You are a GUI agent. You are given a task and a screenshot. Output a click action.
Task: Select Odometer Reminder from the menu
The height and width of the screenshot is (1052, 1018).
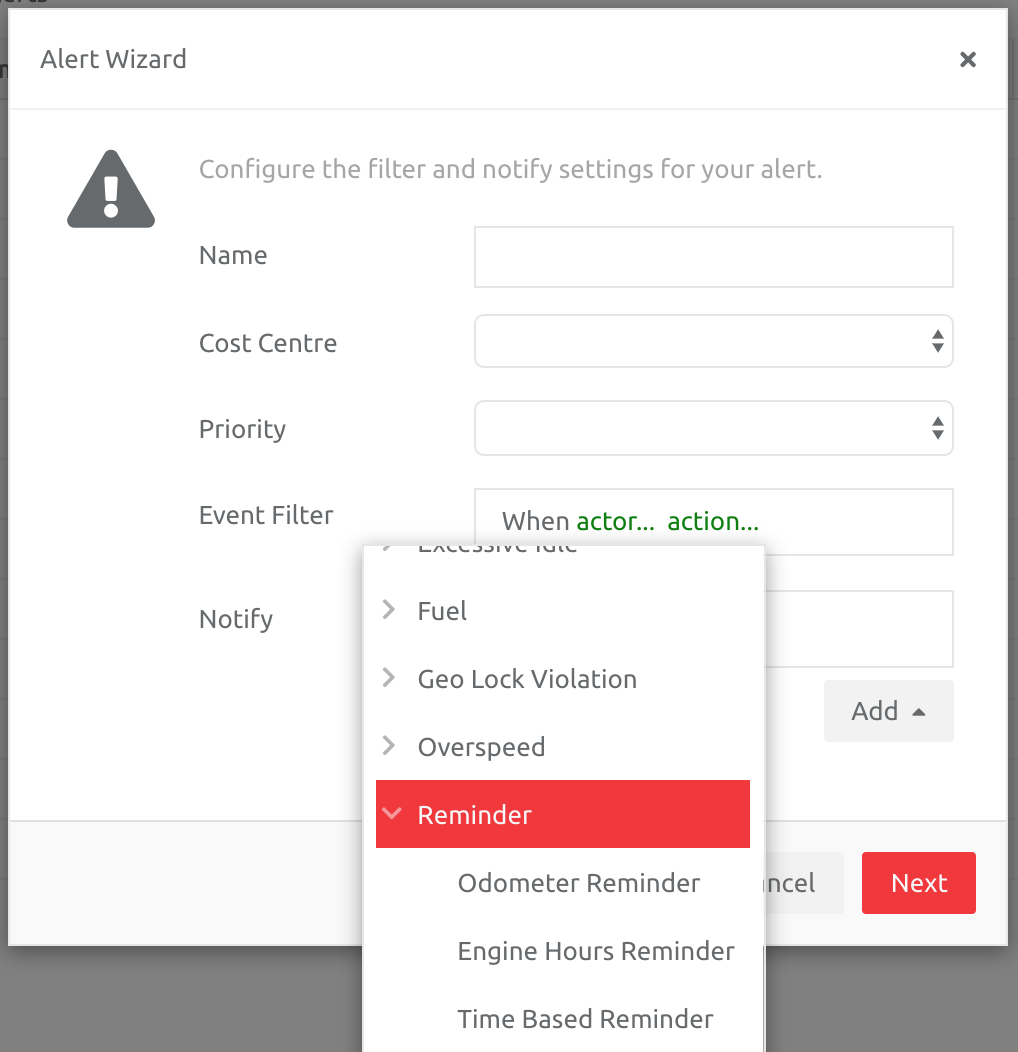tap(579, 883)
